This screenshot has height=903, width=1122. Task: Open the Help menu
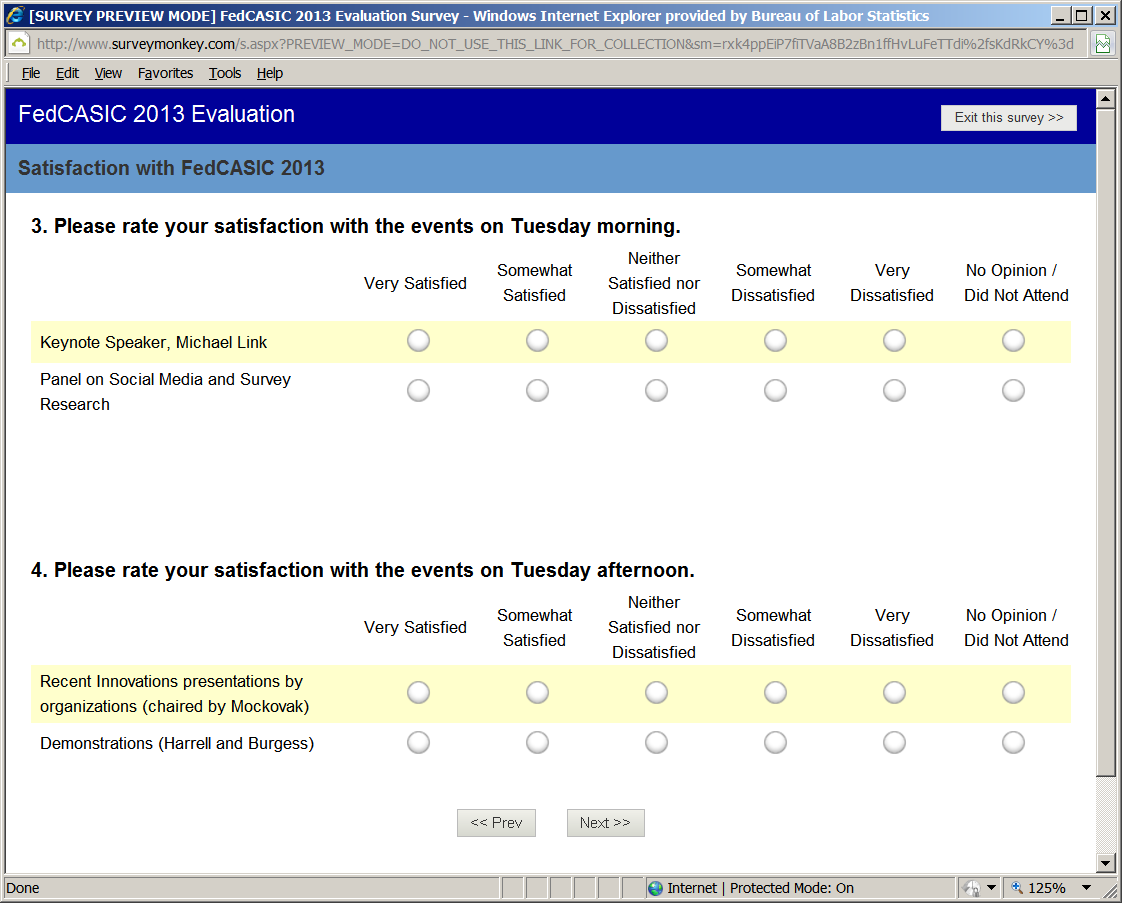(x=270, y=73)
